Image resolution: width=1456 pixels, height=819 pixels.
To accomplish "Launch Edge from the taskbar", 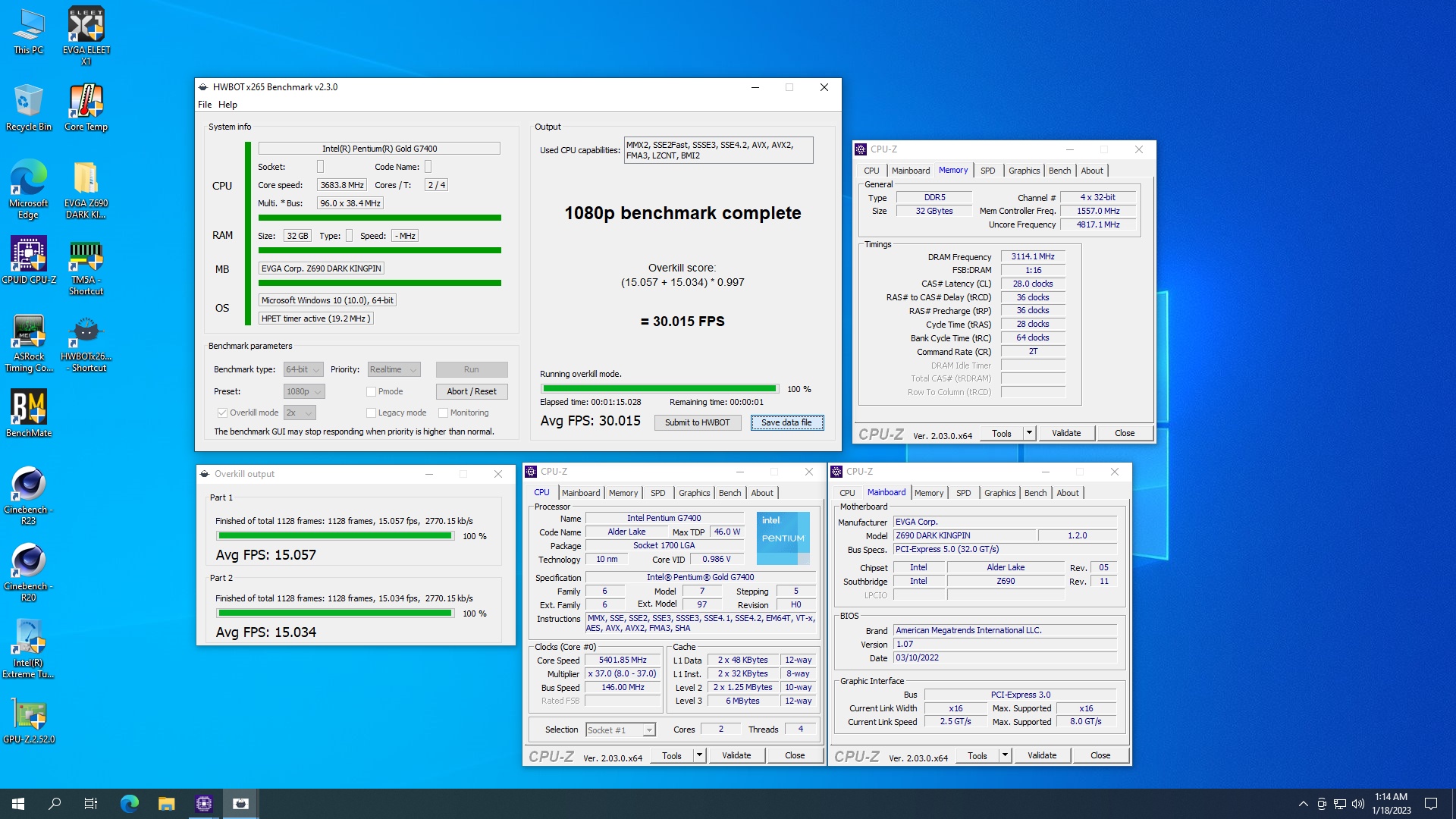I will [x=130, y=804].
